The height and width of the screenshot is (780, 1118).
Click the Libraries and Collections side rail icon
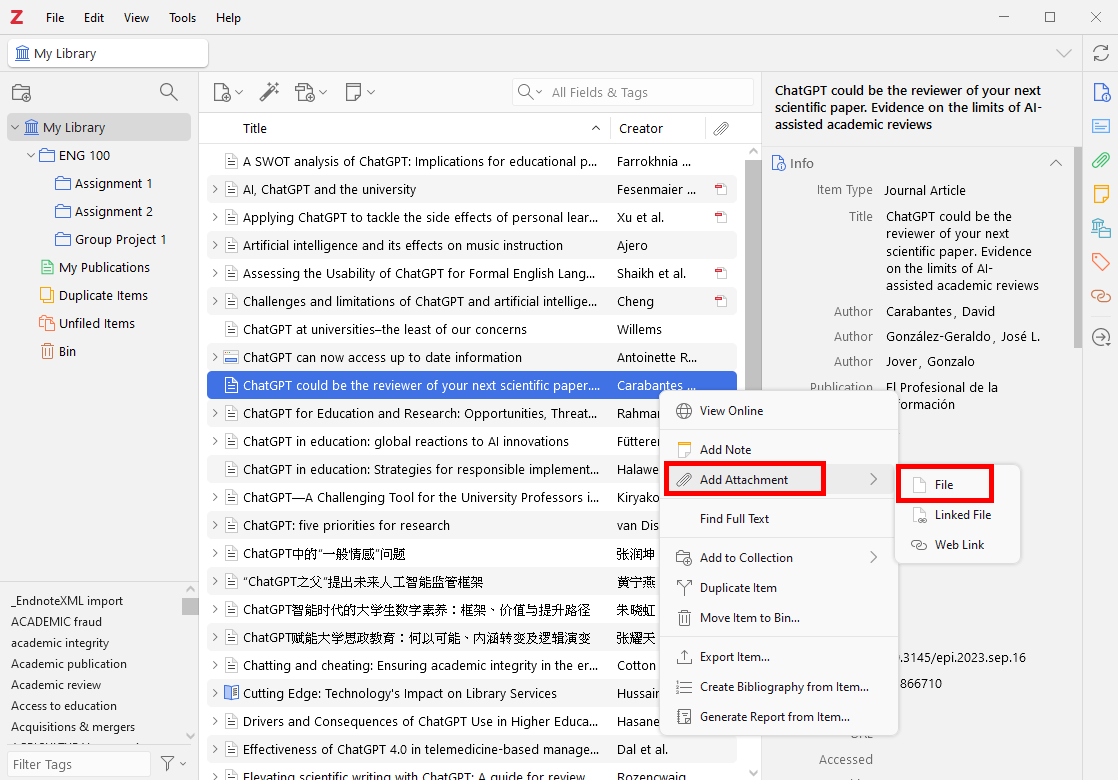[x=1101, y=228]
